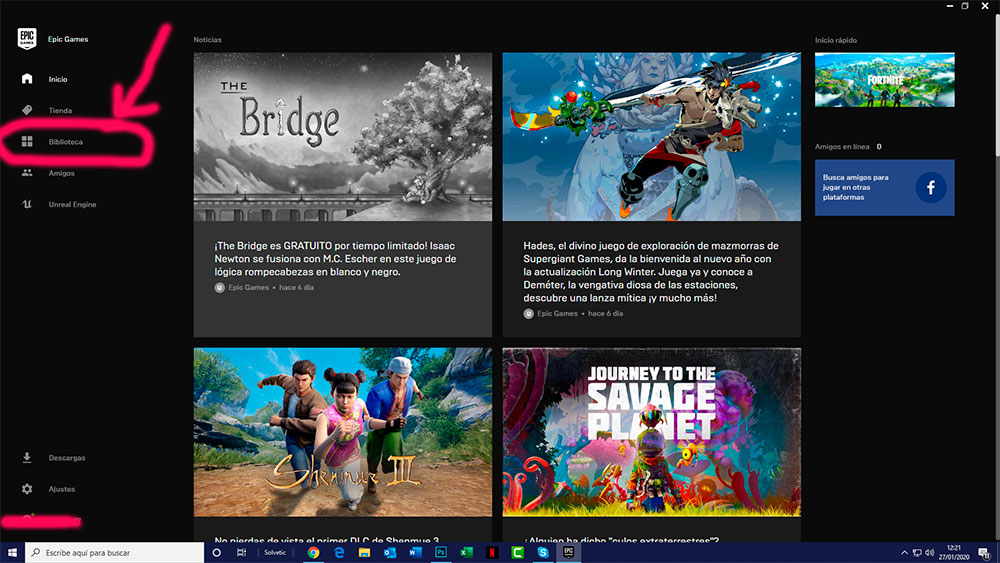Viewport: 1000px width, 563px height.
Task: Click the Solvetic taskbar toolbar label
Action: point(275,552)
